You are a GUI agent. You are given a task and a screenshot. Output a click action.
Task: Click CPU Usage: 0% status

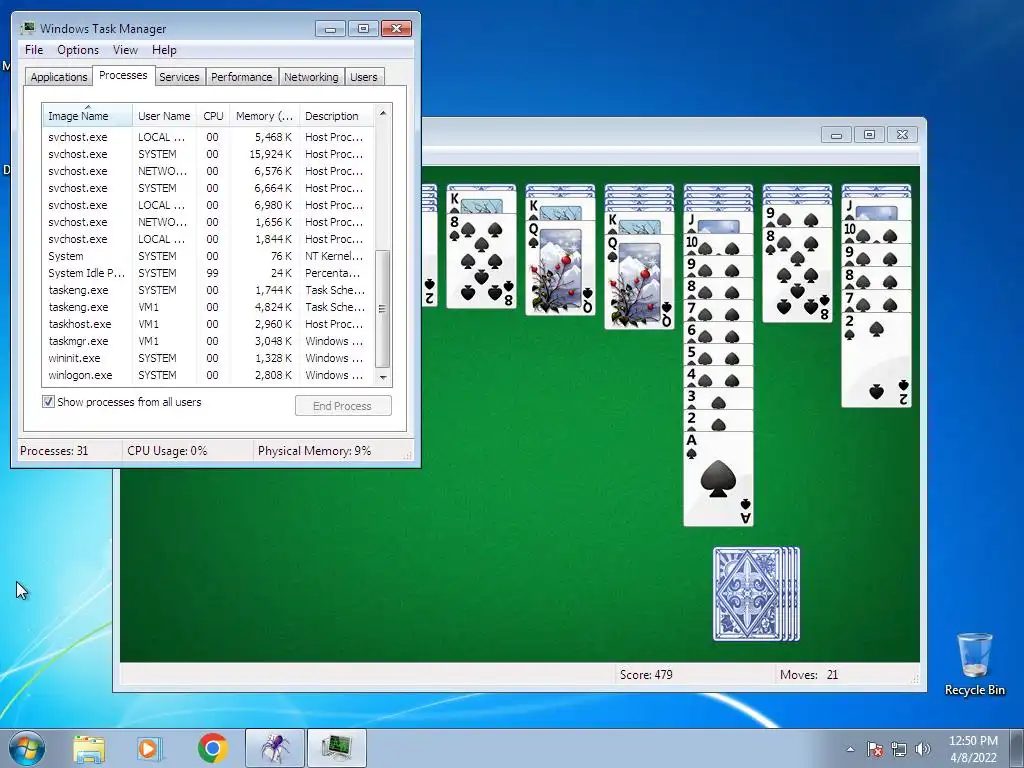(x=167, y=451)
